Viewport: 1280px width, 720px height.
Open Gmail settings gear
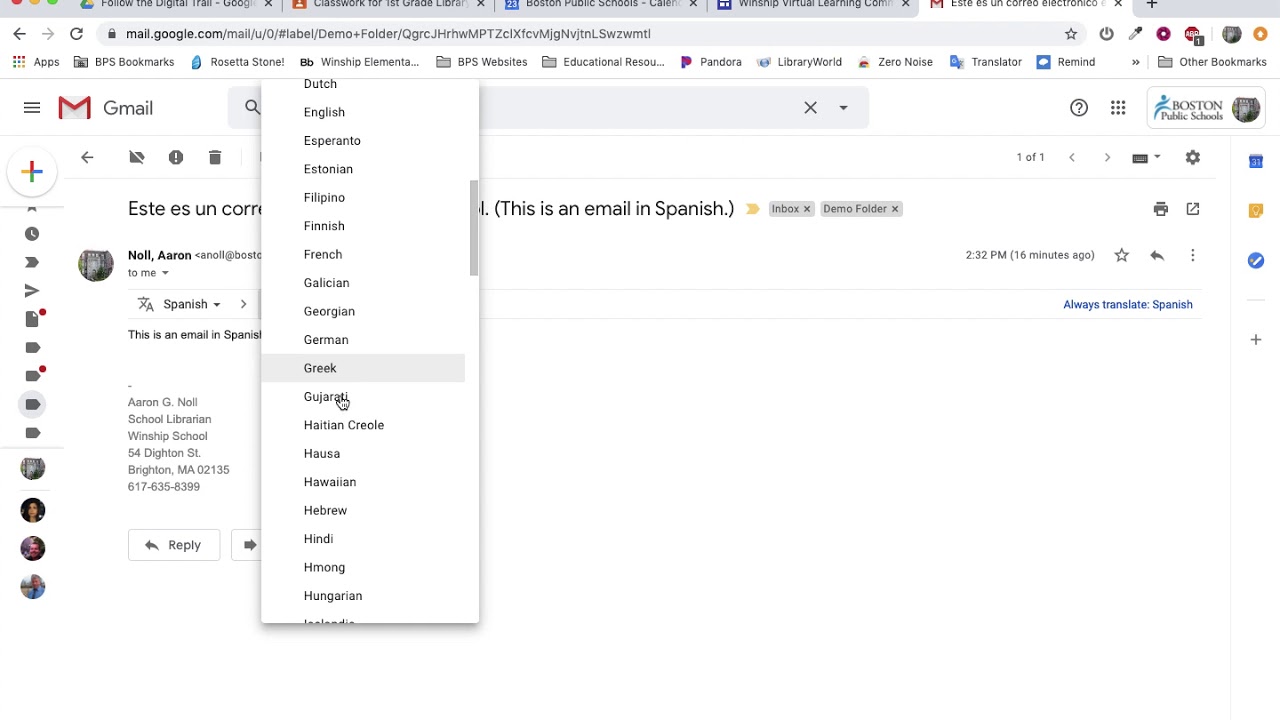coord(1192,157)
